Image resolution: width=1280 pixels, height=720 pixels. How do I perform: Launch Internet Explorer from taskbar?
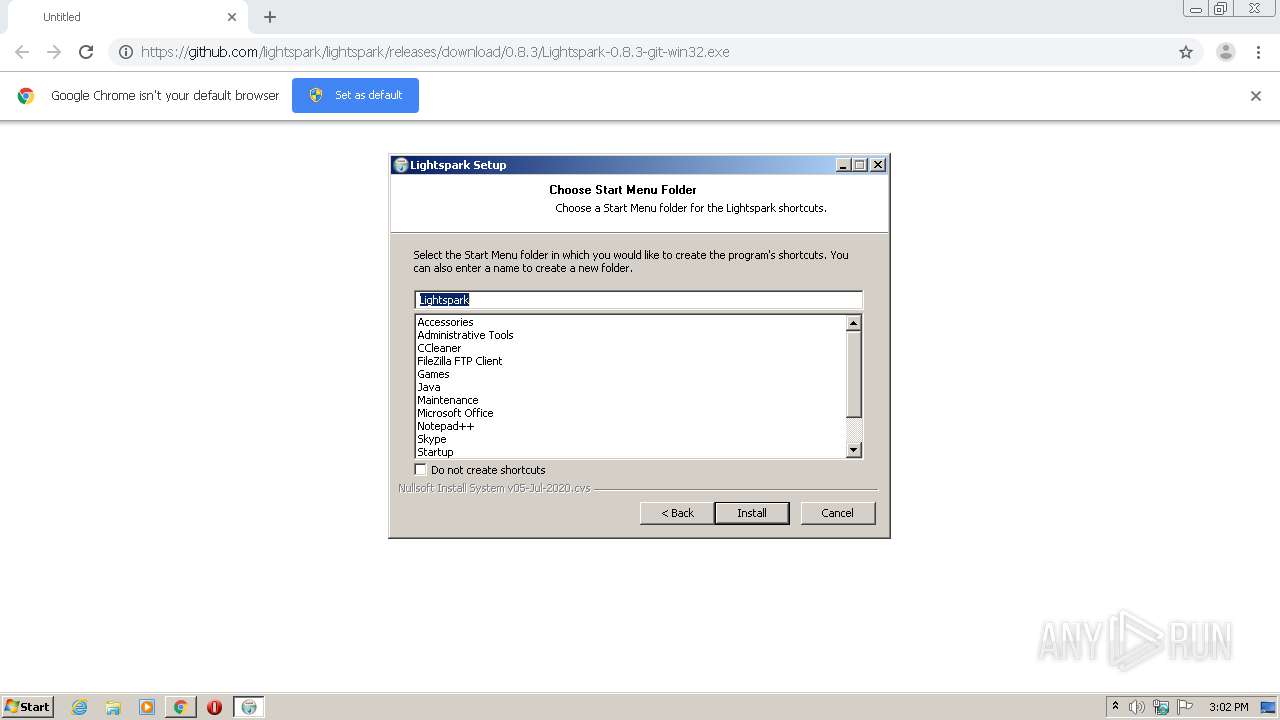[x=79, y=707]
